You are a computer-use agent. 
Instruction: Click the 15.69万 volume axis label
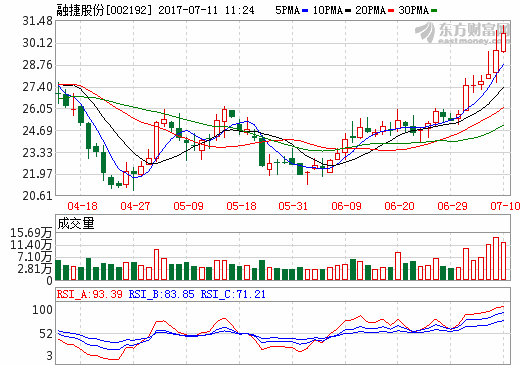pyautogui.click(x=31, y=233)
